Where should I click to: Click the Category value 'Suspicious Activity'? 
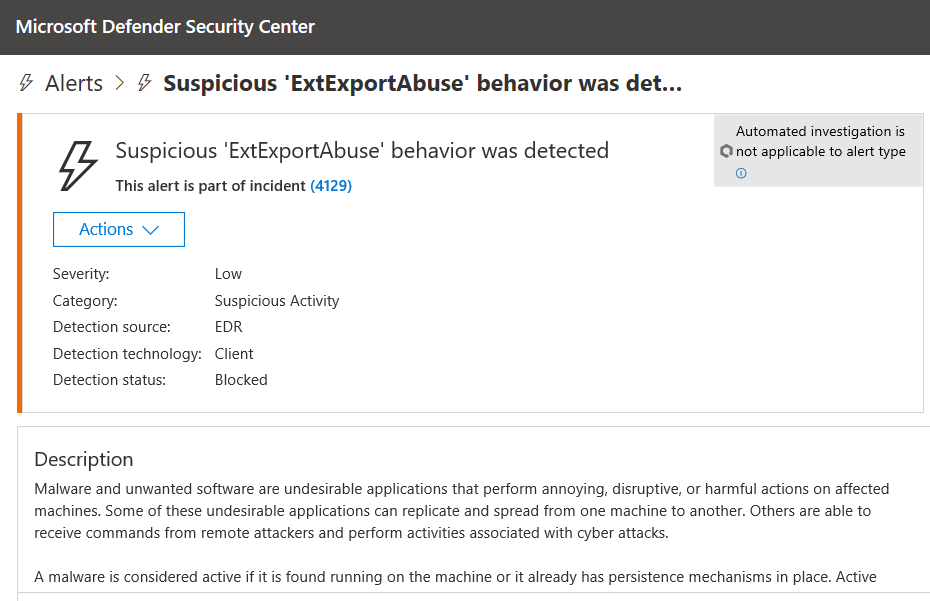point(277,301)
